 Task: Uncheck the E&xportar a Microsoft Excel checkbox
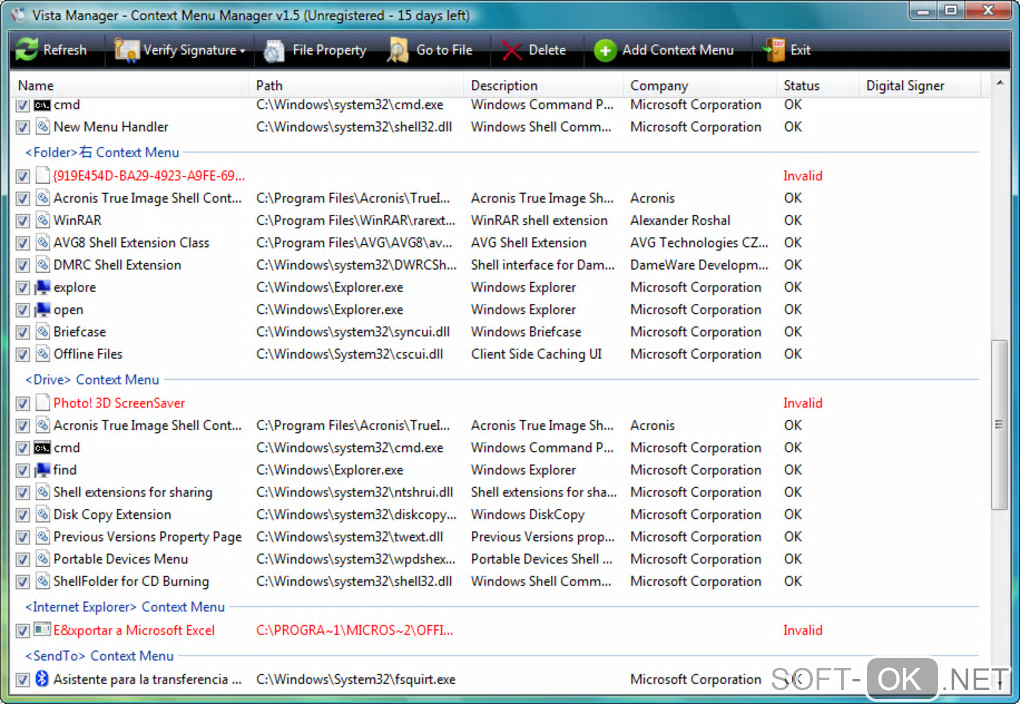click(23, 630)
